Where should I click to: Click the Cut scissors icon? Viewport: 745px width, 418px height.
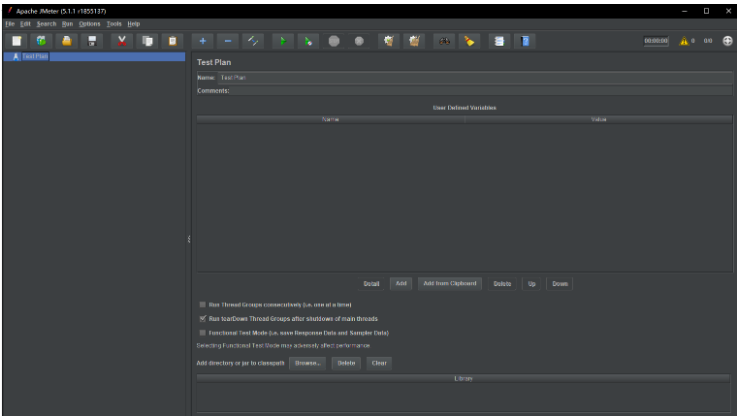point(122,41)
